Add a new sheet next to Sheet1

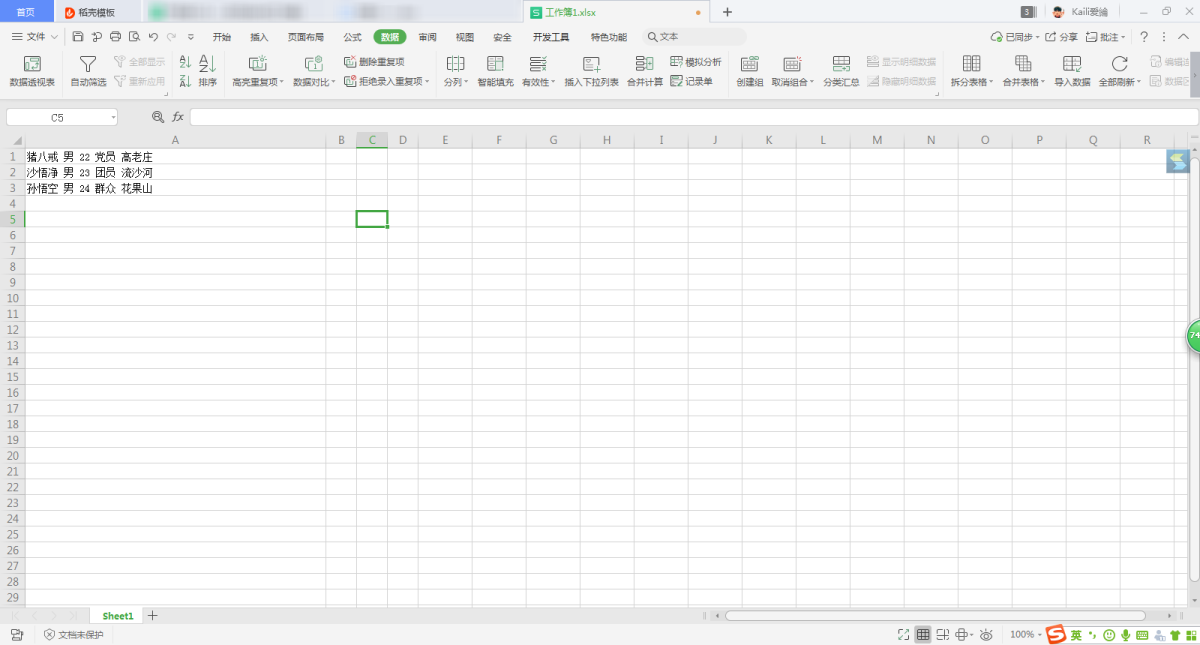[153, 616]
